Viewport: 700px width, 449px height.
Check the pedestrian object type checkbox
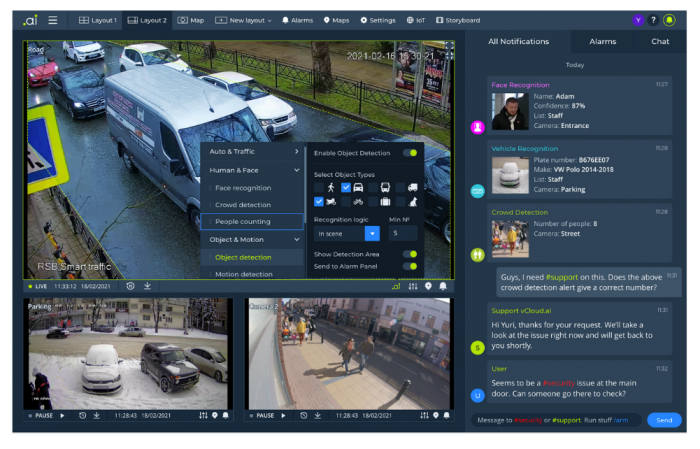319,187
